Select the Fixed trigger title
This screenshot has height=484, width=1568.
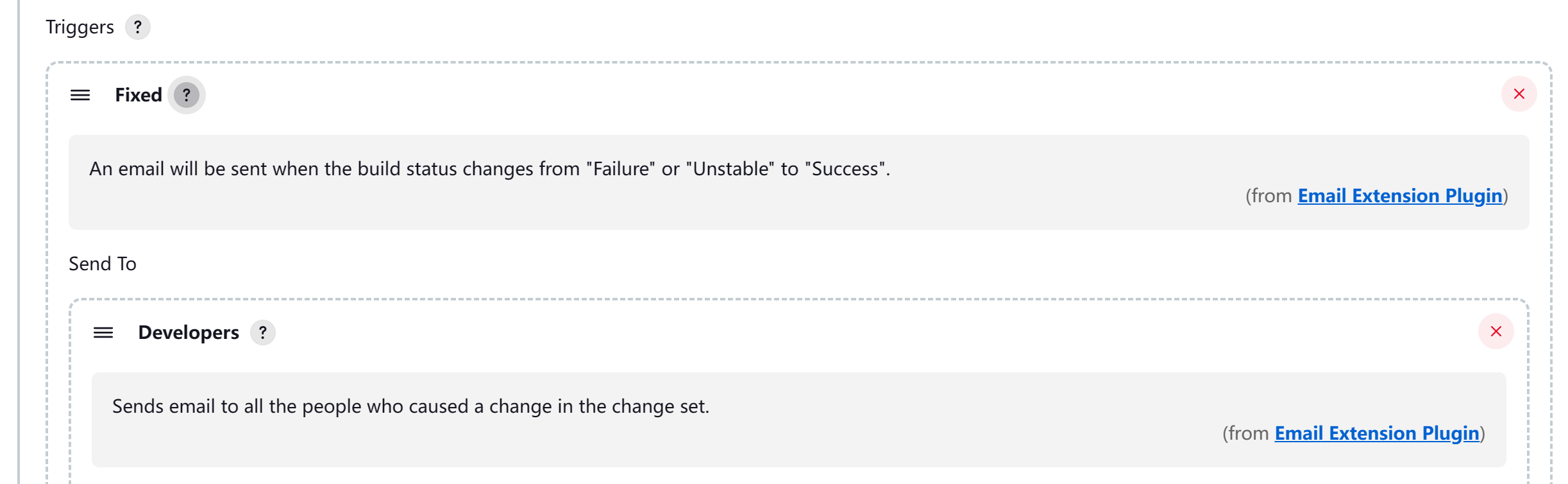tap(139, 95)
